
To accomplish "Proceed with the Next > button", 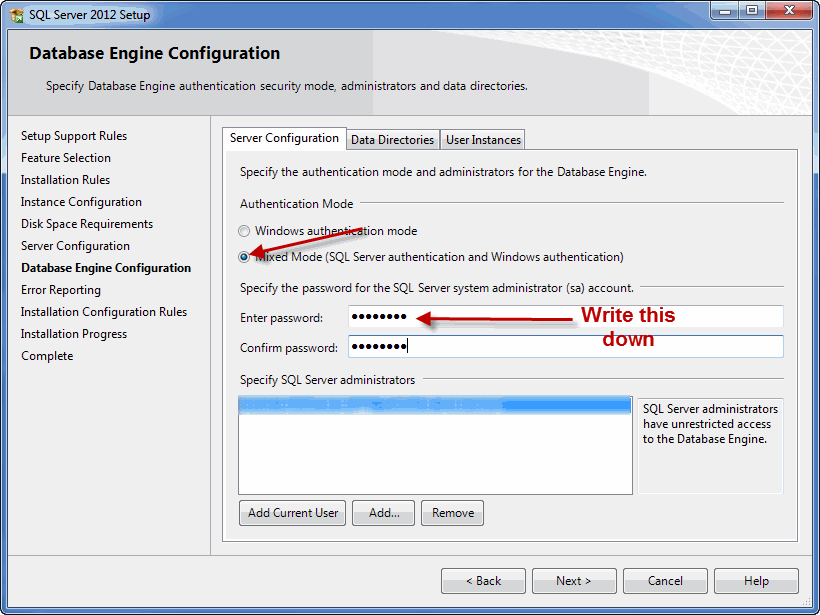I will [574, 581].
